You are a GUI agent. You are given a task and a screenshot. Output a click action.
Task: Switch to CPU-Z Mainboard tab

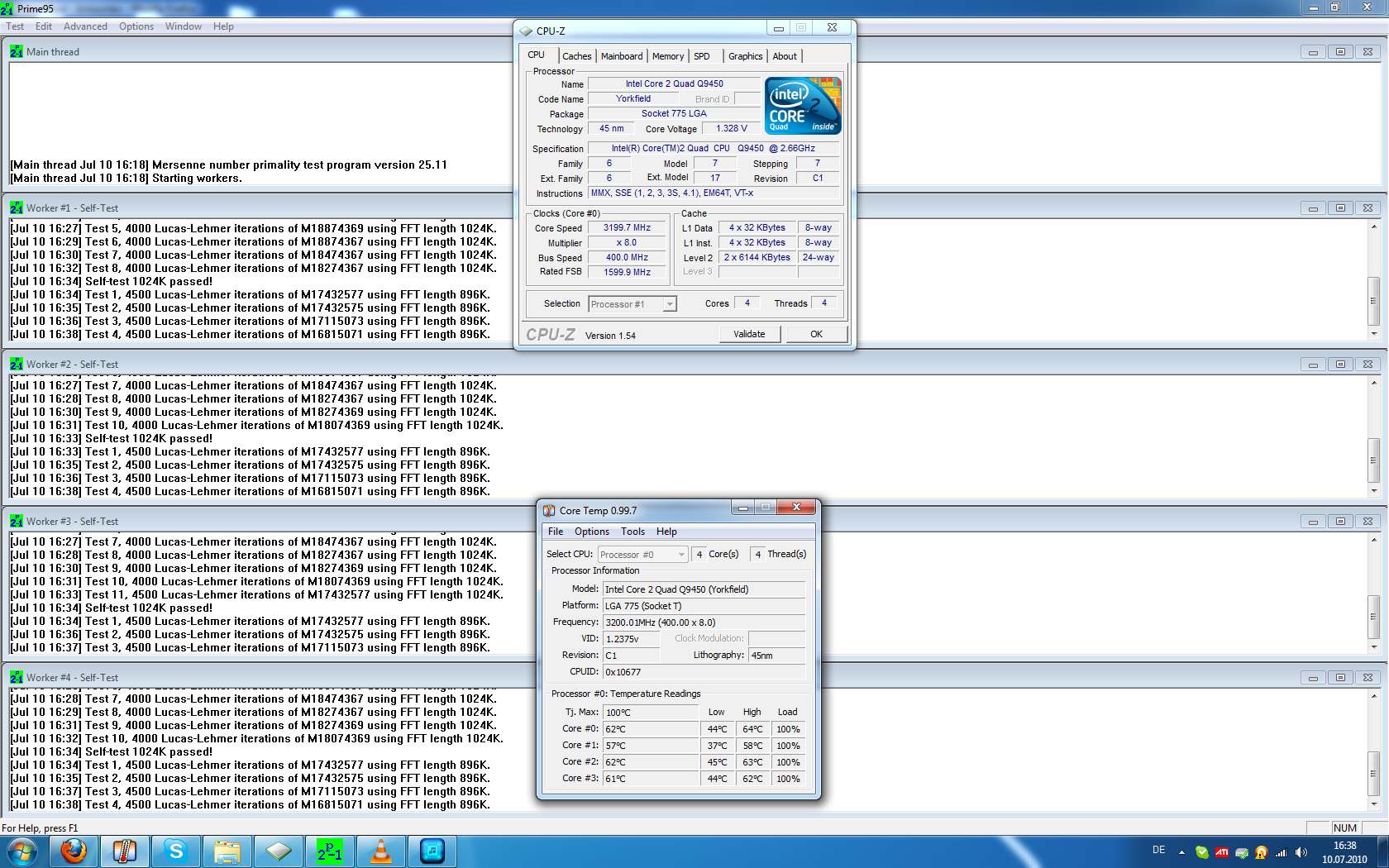pyautogui.click(x=622, y=56)
